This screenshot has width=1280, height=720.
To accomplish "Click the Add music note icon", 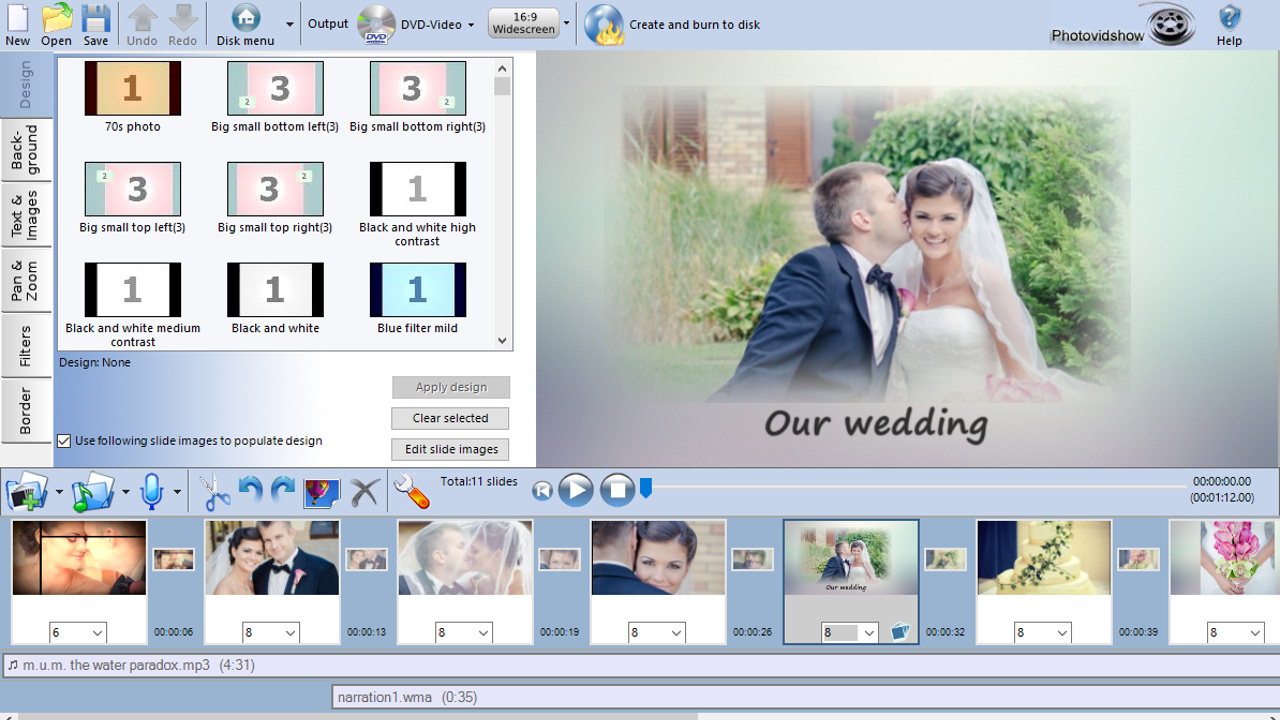I will (93, 490).
